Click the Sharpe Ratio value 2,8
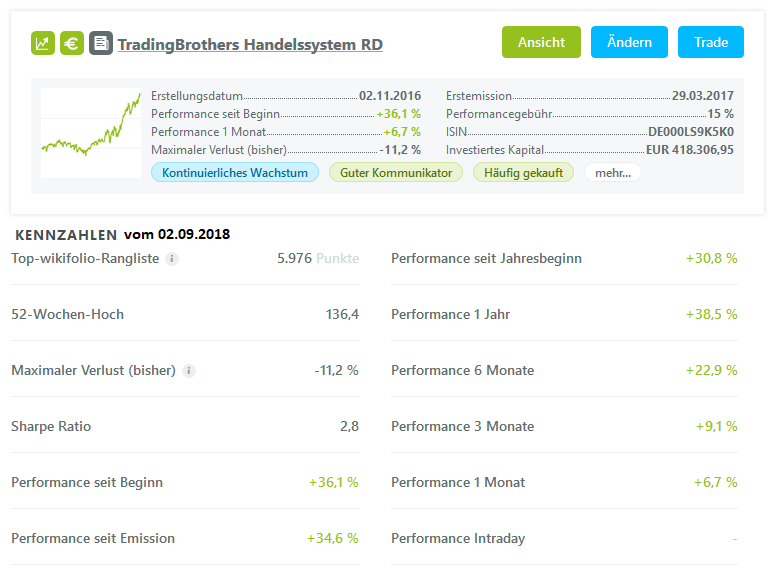The image size is (774, 575). click(349, 426)
